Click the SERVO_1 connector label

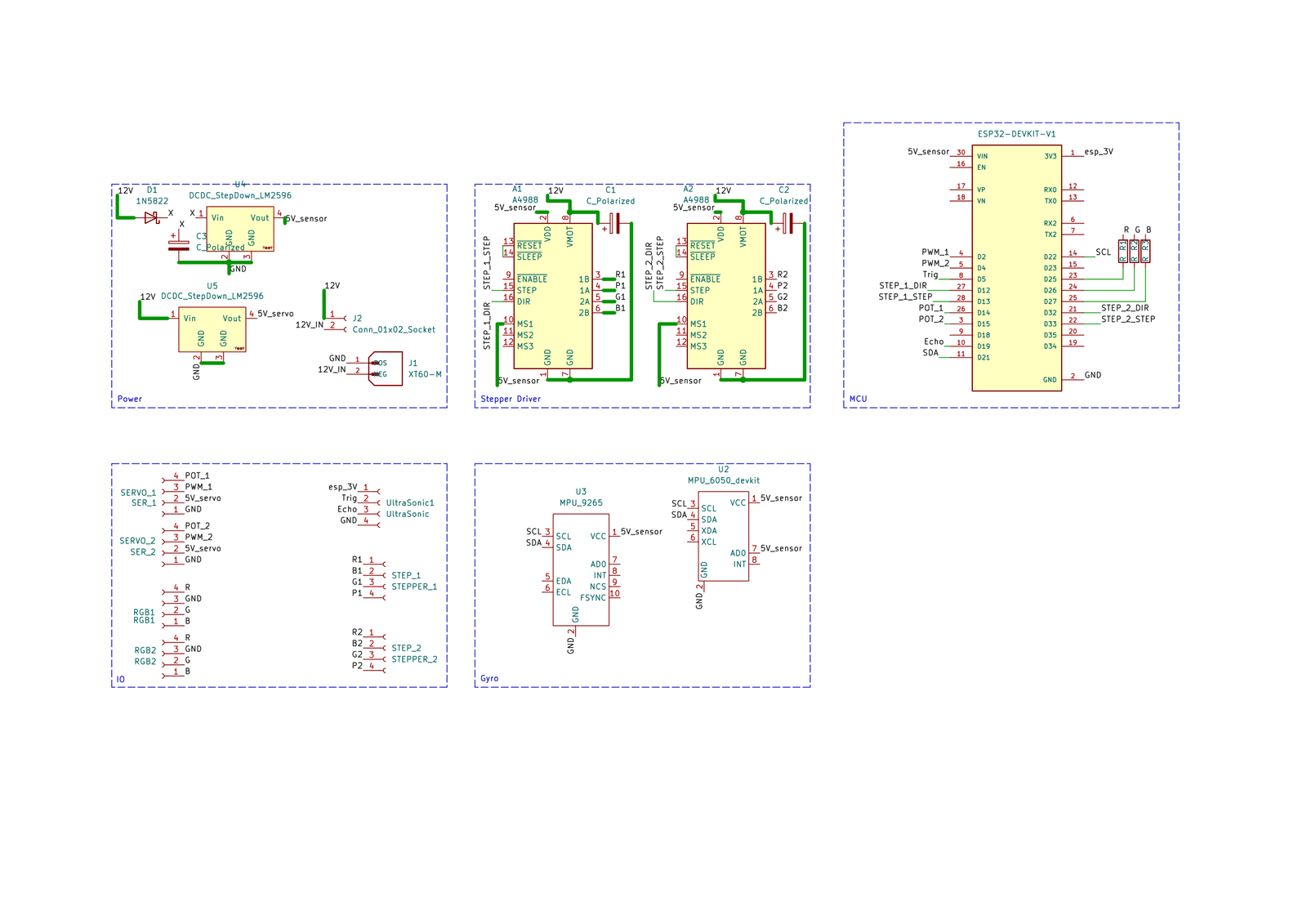pos(138,493)
